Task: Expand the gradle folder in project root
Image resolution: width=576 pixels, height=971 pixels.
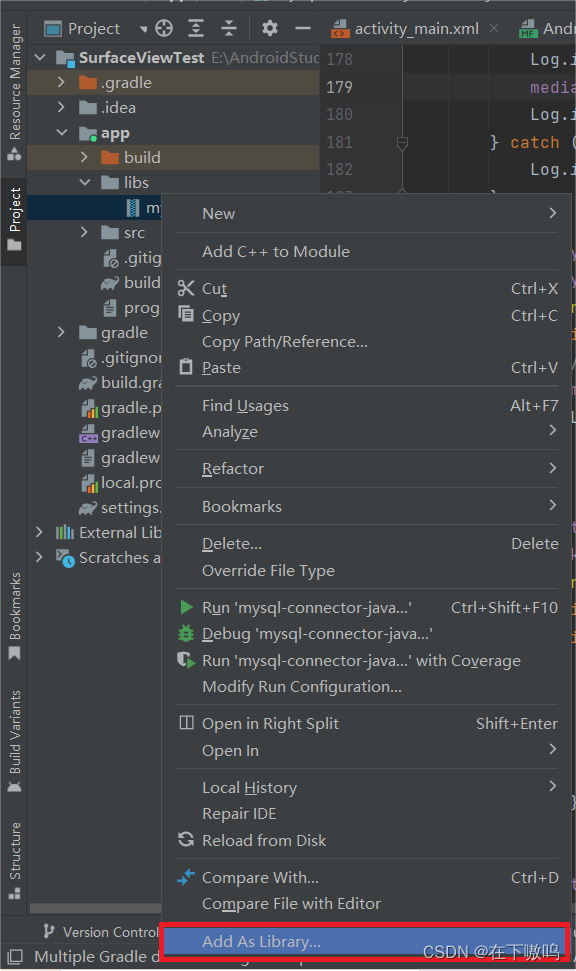Action: [x=61, y=333]
